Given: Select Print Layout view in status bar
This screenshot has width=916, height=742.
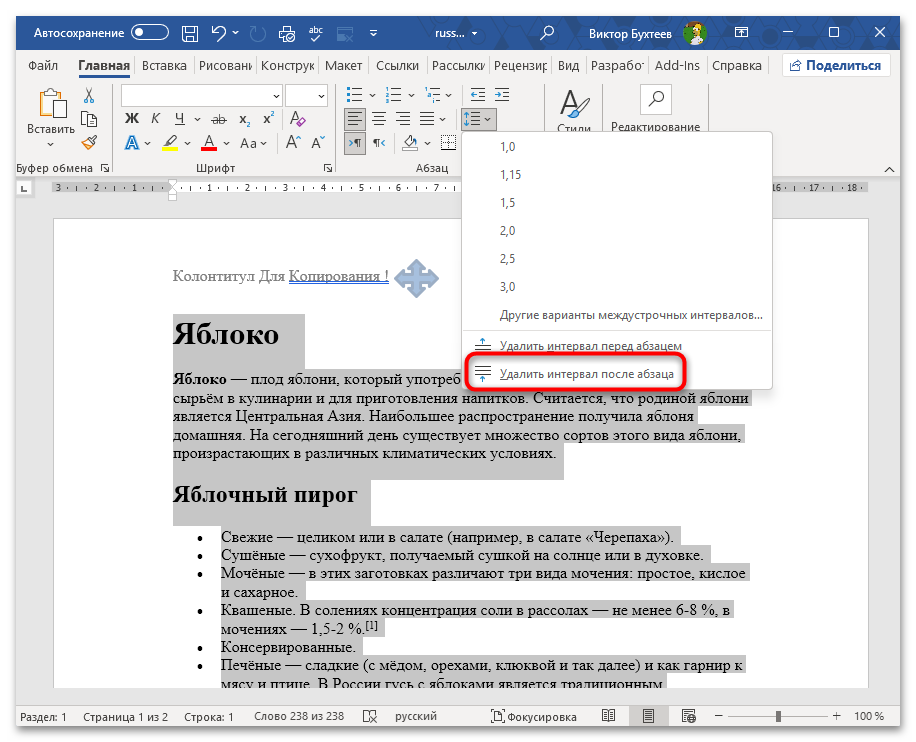Looking at the screenshot, I should (648, 716).
